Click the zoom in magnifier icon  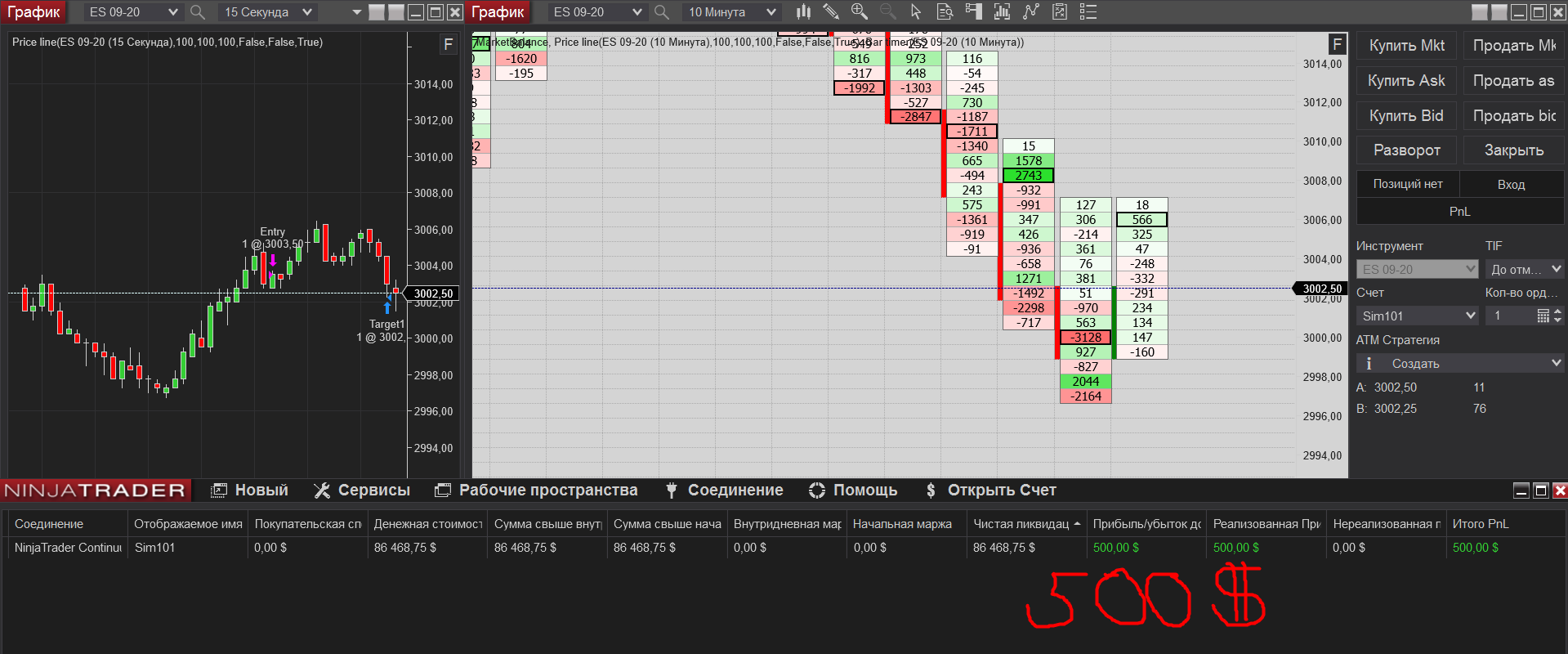[x=860, y=11]
